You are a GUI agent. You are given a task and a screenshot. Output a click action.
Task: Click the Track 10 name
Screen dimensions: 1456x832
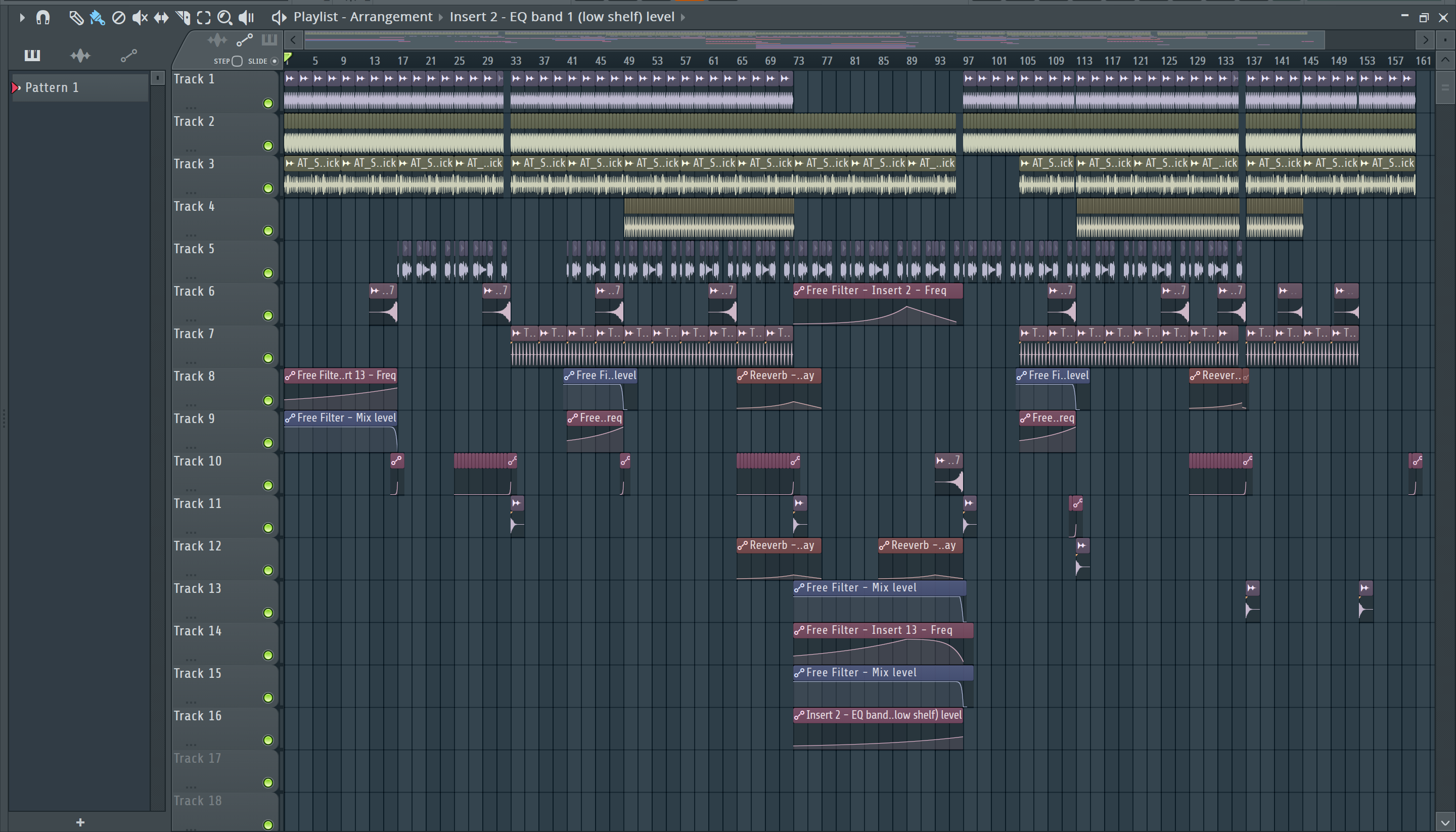(x=198, y=461)
